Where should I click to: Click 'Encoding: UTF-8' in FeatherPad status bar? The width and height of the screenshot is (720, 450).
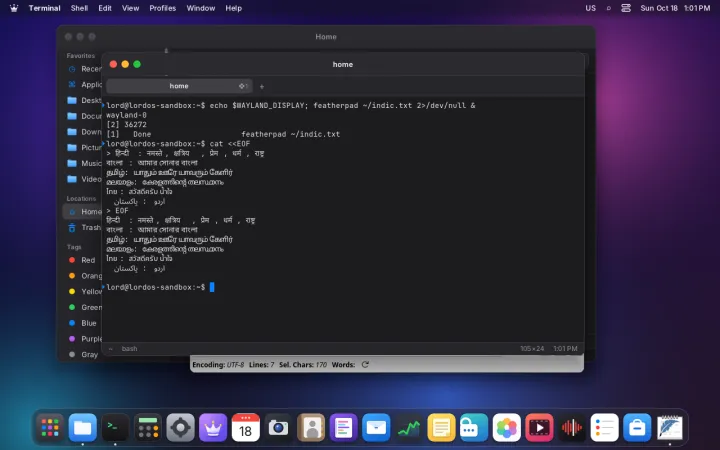[218, 365]
